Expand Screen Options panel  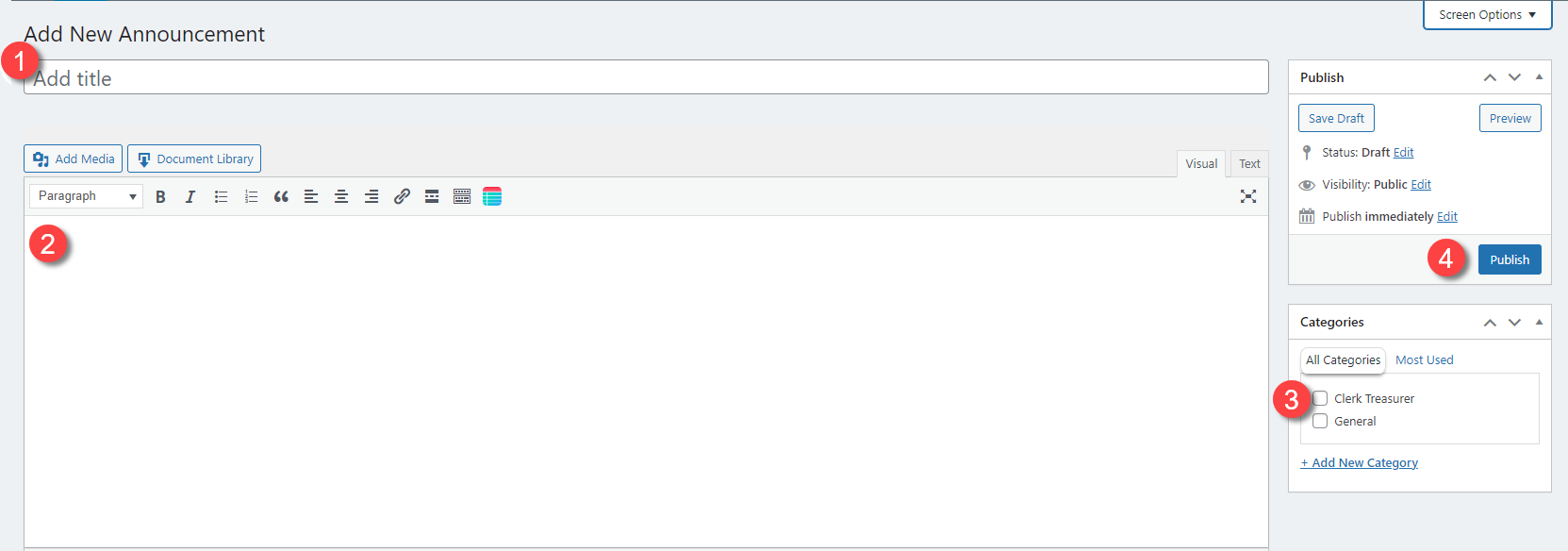(1487, 15)
